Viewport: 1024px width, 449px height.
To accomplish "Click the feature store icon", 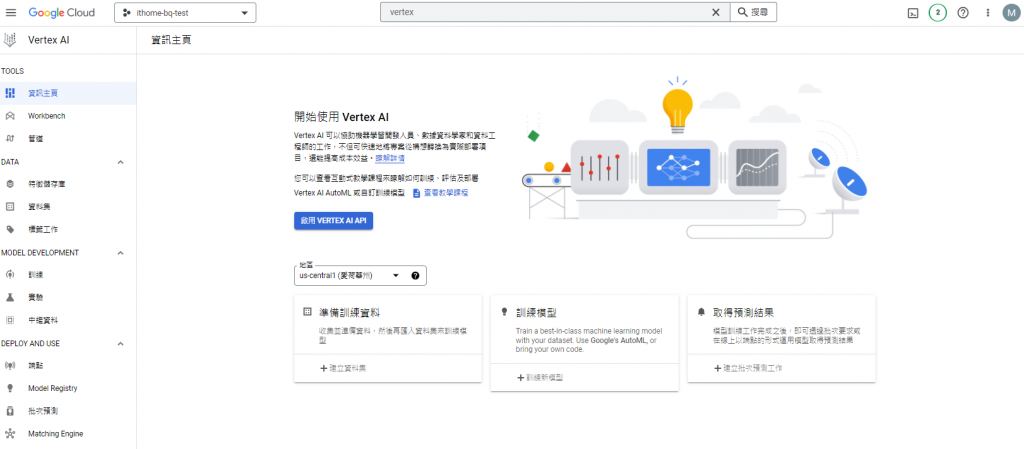I will [x=10, y=184].
